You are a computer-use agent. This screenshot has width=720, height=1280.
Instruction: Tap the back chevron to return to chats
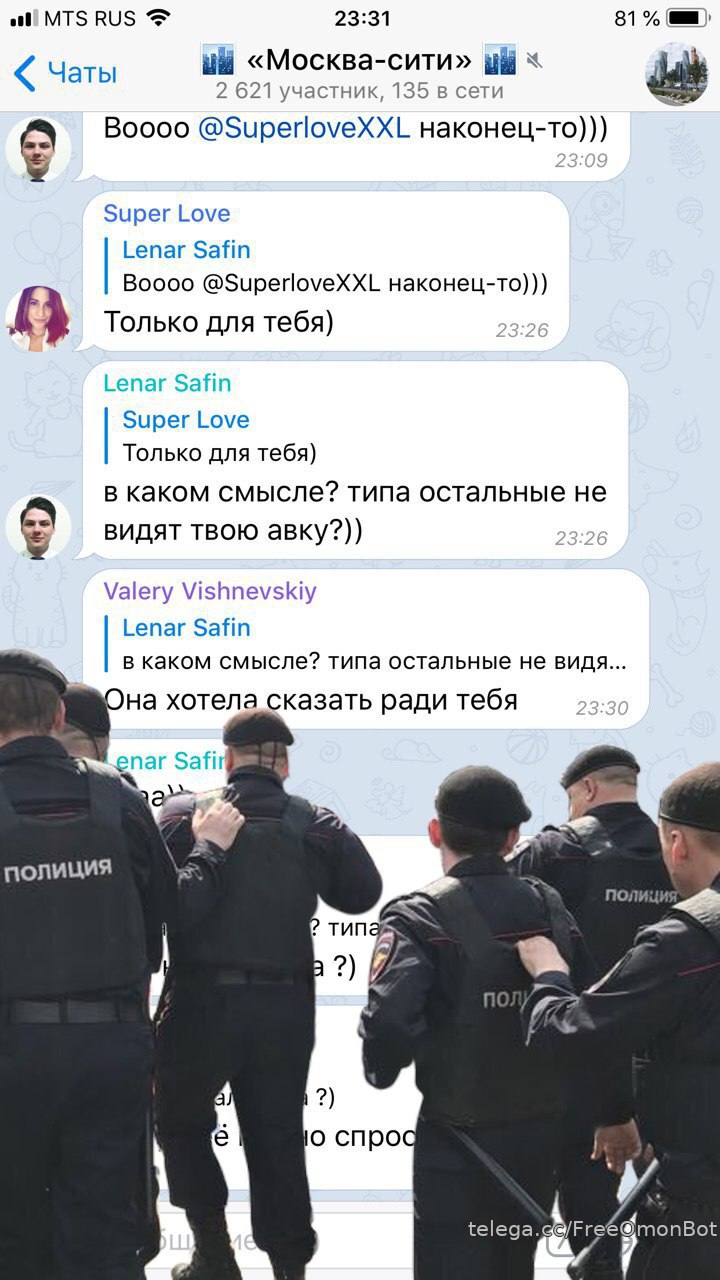click(25, 73)
